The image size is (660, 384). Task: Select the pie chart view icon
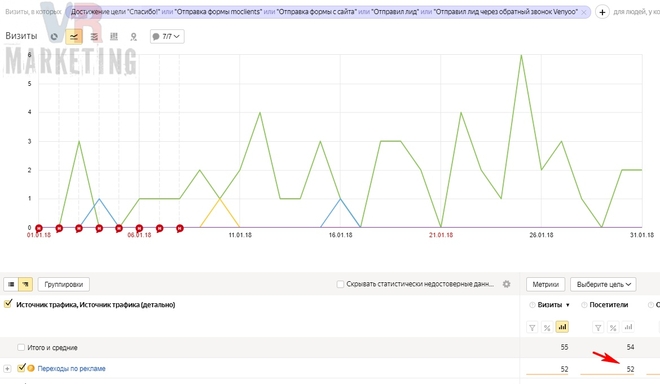click(54, 37)
